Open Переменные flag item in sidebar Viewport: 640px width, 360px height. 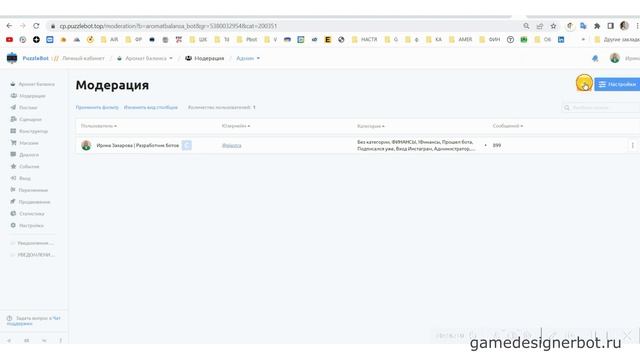click(29, 190)
